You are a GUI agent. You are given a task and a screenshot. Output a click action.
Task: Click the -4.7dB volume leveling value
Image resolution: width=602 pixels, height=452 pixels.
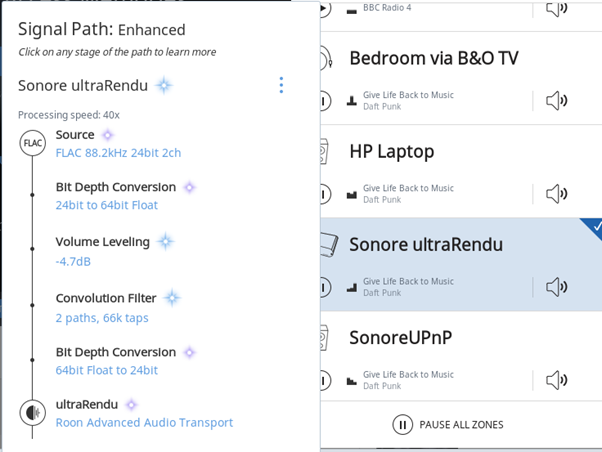[73, 262]
